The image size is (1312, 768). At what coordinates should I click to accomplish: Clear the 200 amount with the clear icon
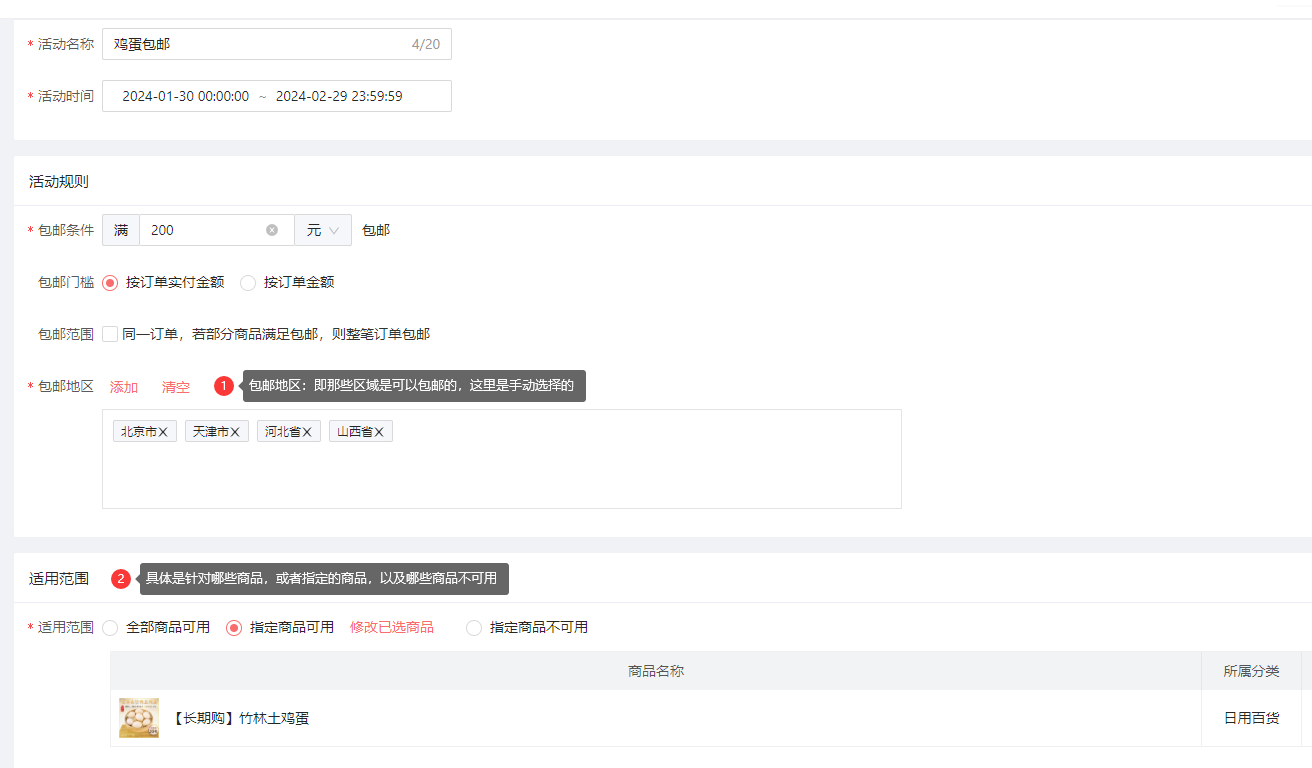coord(272,230)
